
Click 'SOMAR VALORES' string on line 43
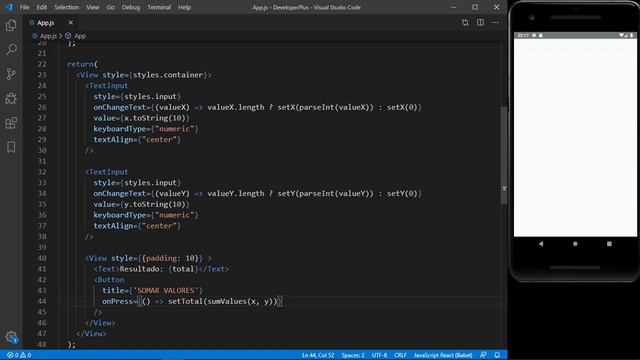[x=166, y=290]
